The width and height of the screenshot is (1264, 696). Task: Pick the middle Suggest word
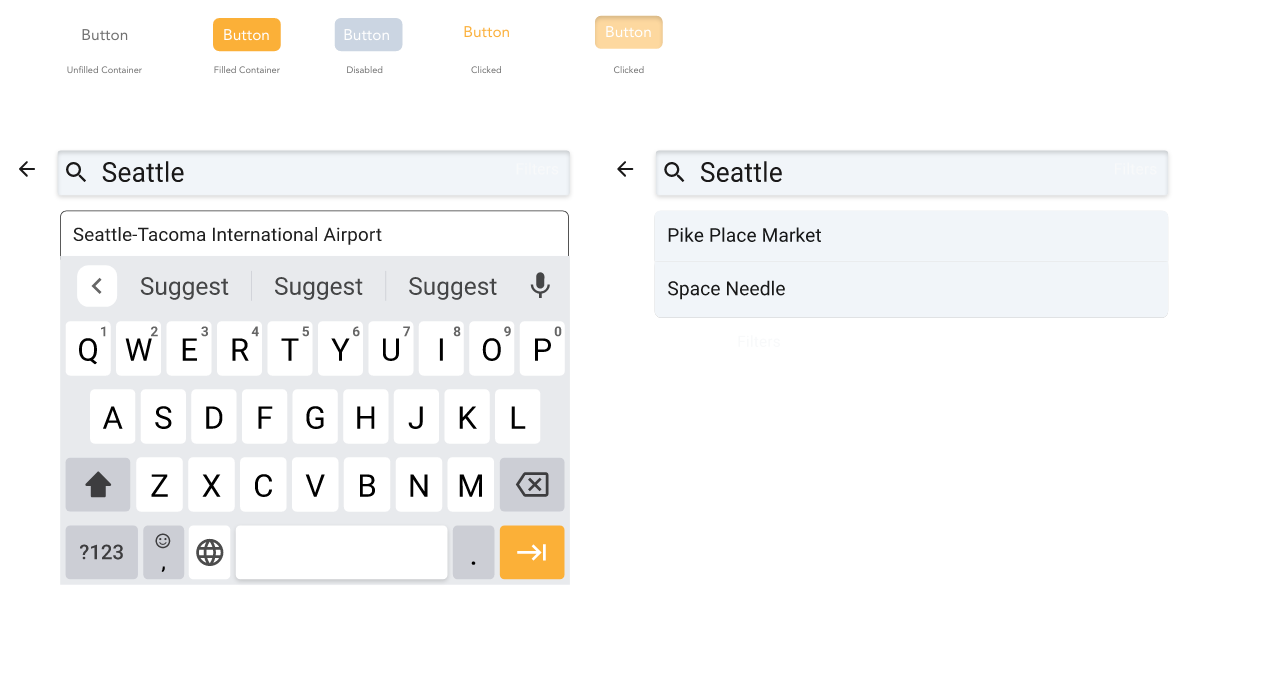point(318,286)
